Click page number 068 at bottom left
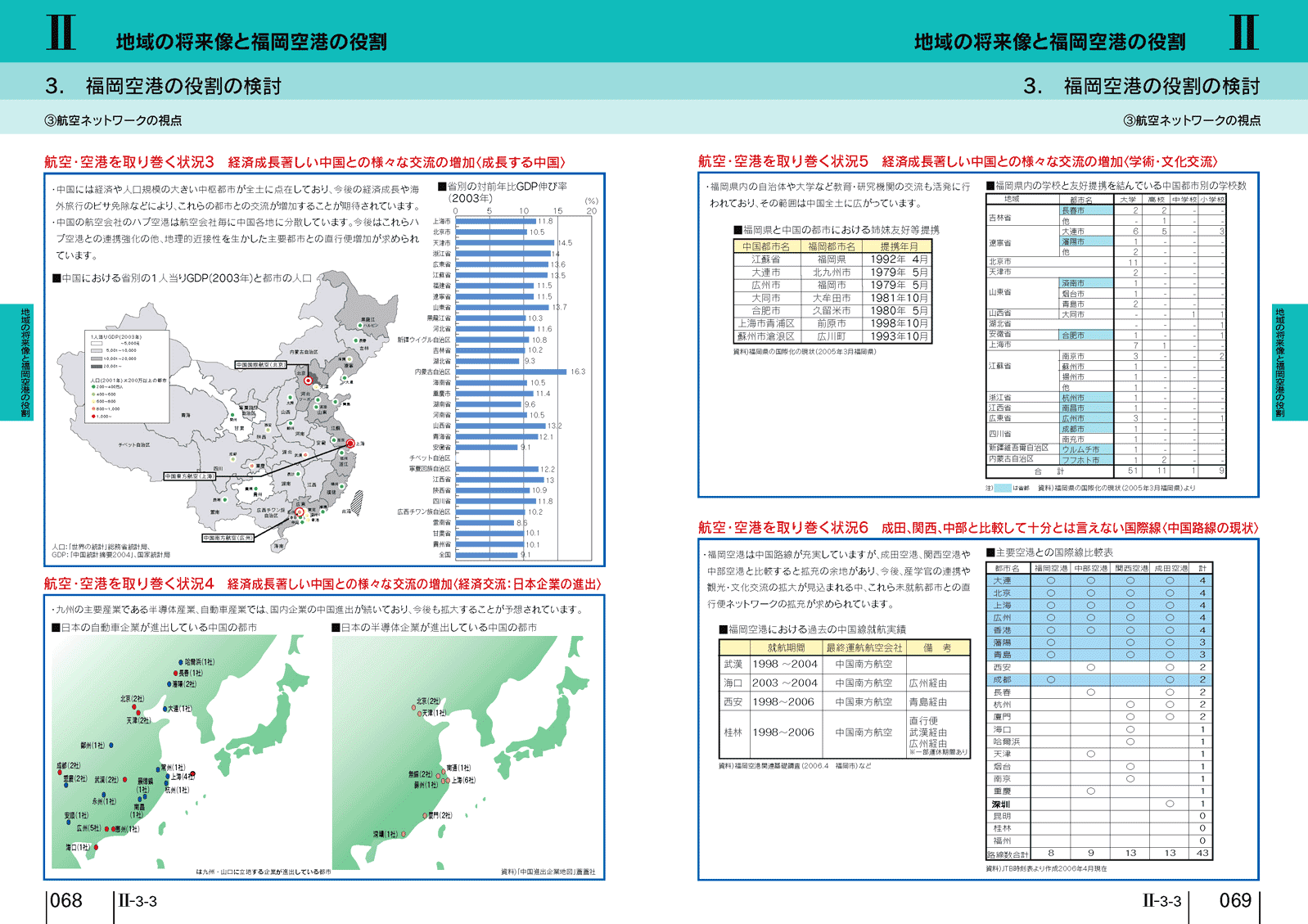The image size is (1308, 924). (x=66, y=900)
